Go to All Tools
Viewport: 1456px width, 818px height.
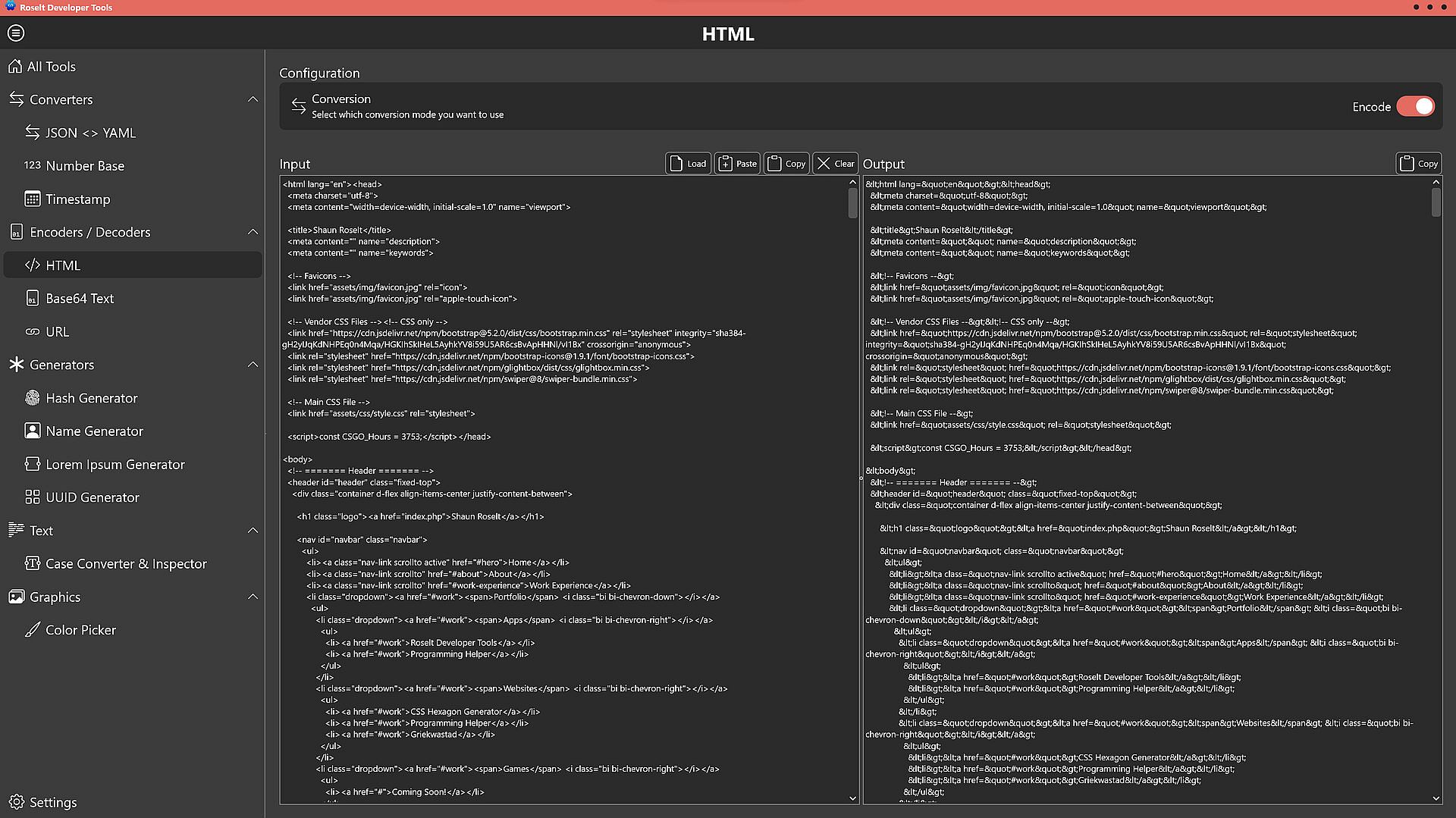click(x=133, y=67)
